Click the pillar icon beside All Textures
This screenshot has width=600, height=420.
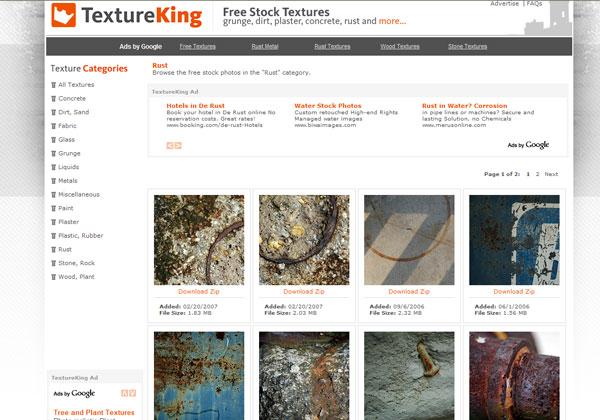point(54,85)
